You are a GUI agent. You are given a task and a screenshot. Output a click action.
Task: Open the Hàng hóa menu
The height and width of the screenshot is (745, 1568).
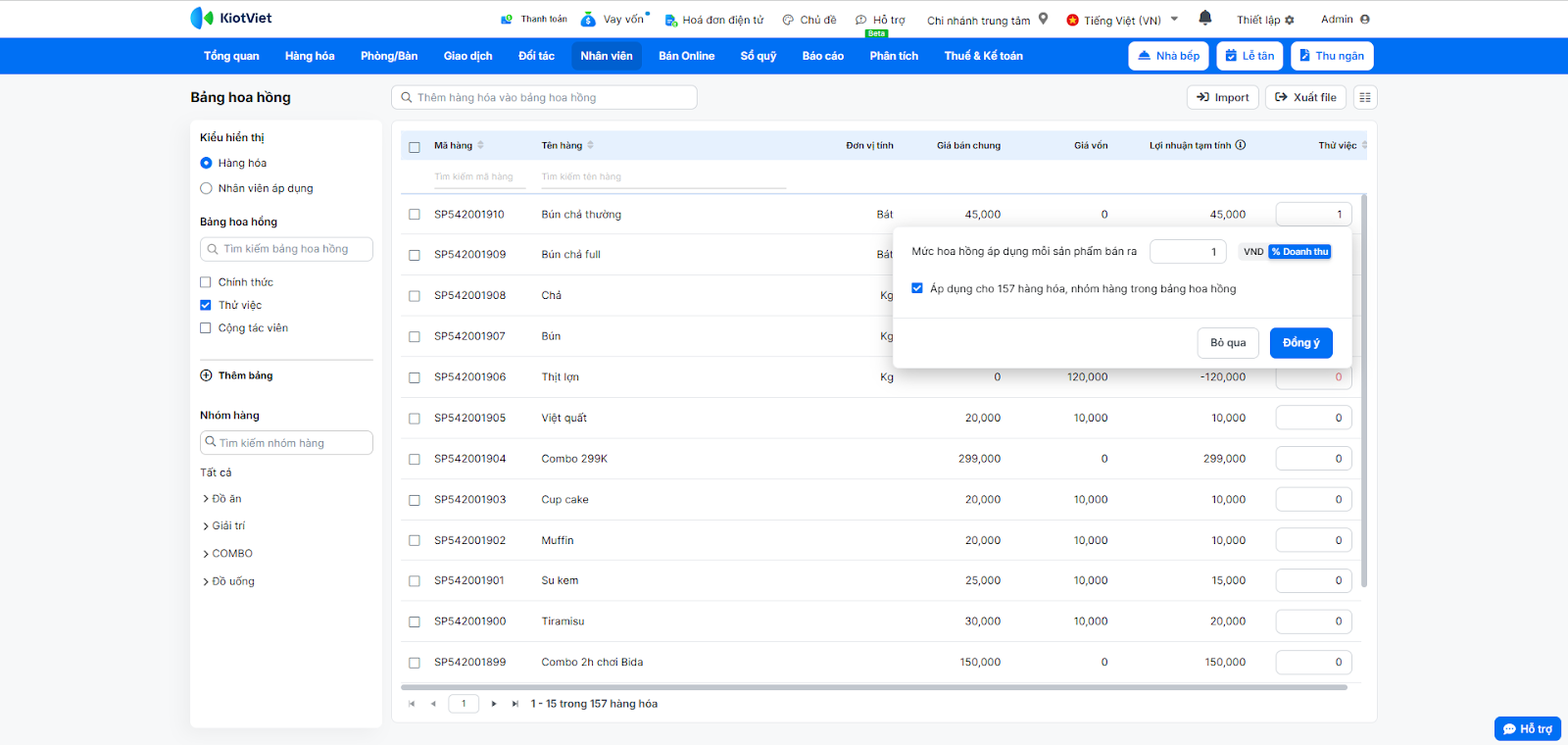coord(310,56)
